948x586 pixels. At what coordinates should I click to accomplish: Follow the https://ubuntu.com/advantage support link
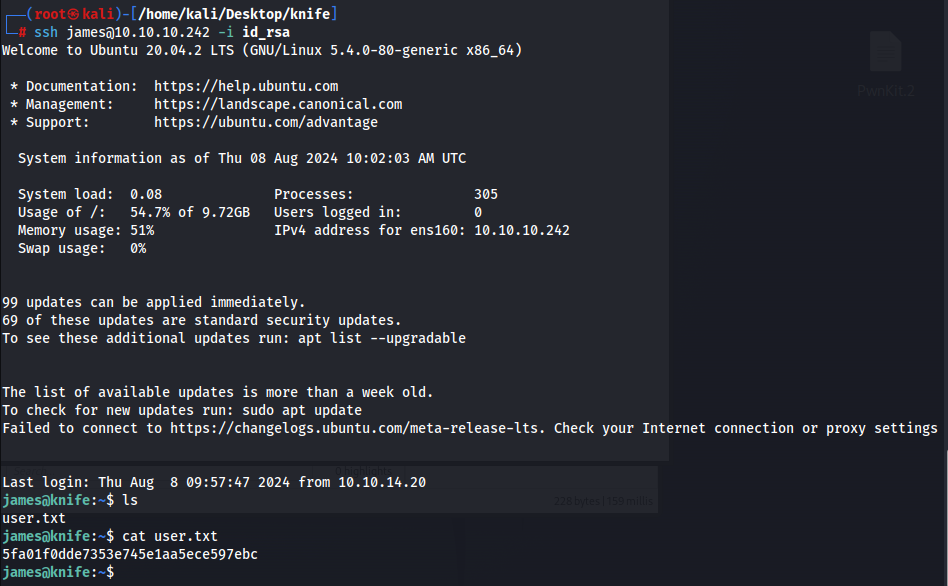click(x=266, y=123)
